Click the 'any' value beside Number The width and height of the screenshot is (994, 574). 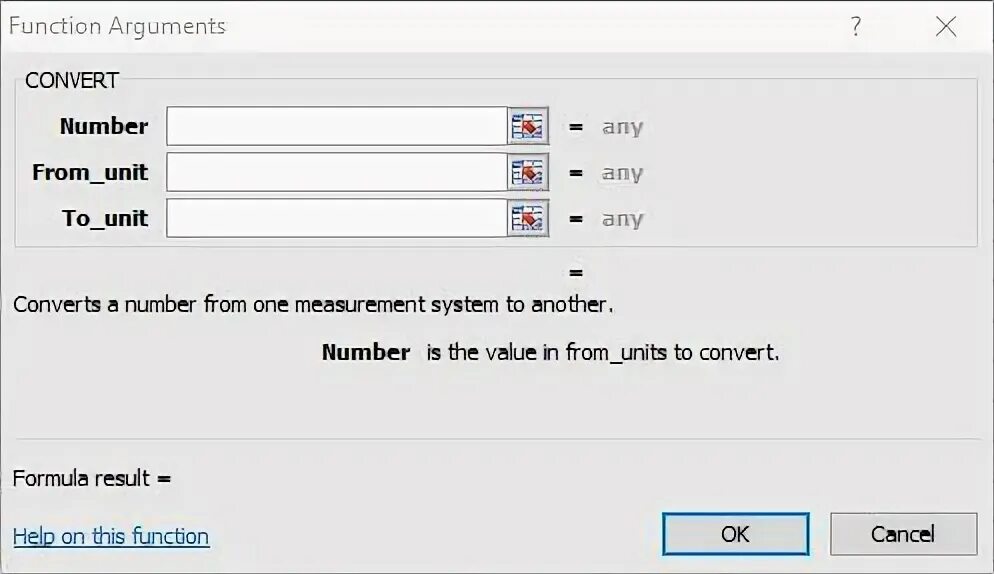pos(622,127)
